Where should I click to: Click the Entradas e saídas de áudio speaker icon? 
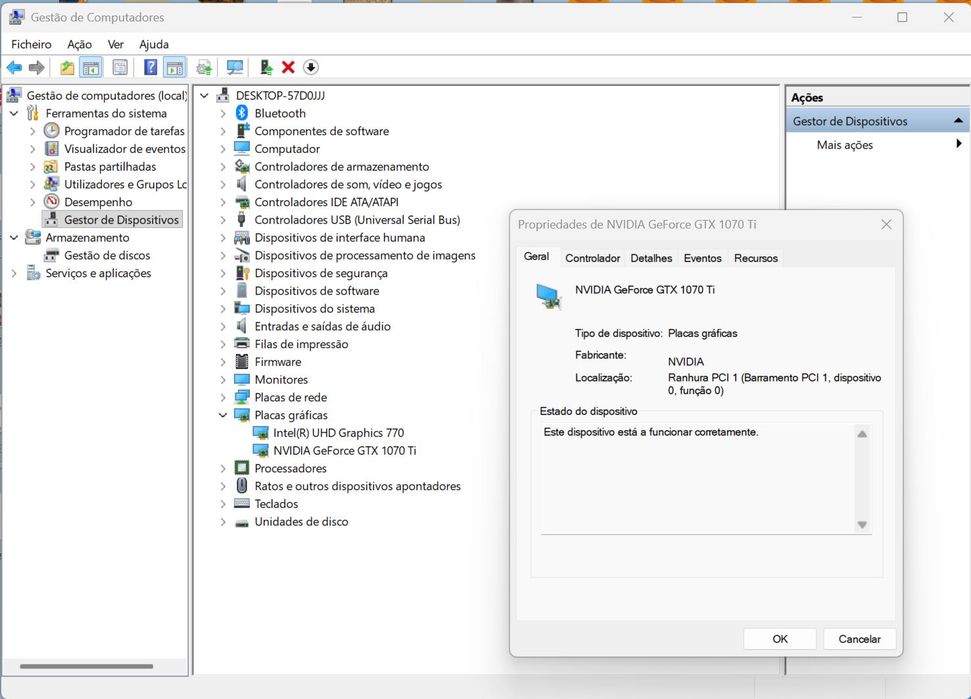[242, 326]
